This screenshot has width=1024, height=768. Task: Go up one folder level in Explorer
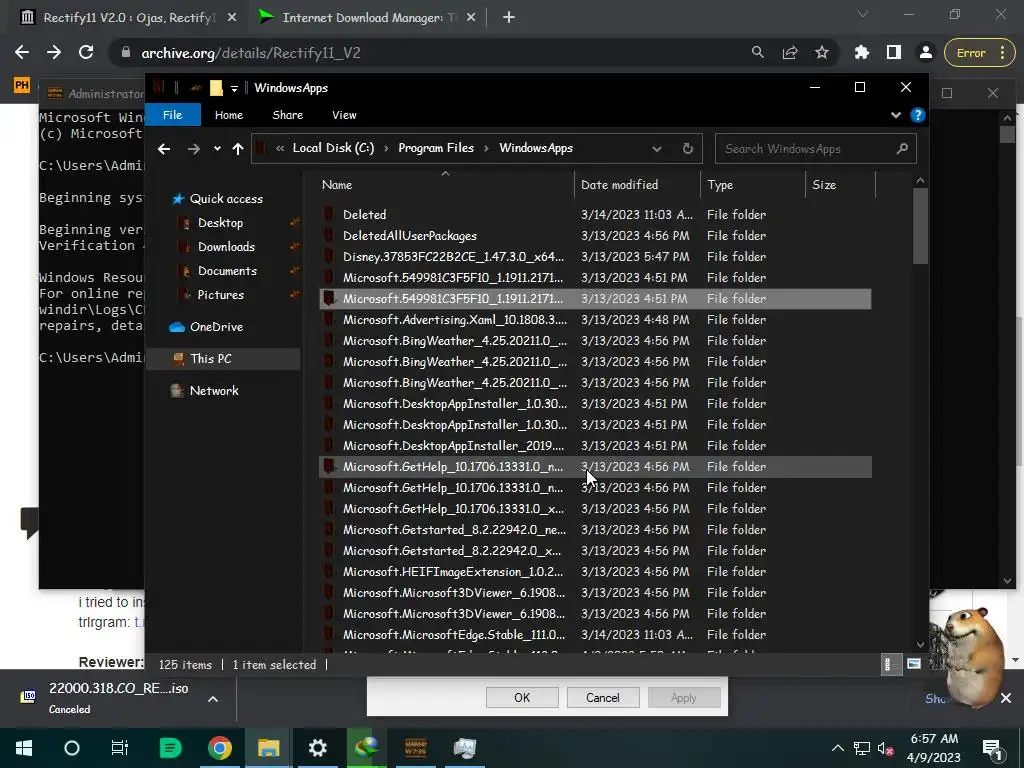[238, 149]
